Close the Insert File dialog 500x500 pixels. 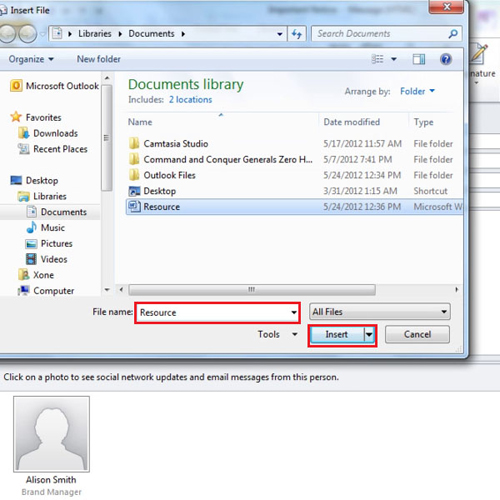click(446, 7)
